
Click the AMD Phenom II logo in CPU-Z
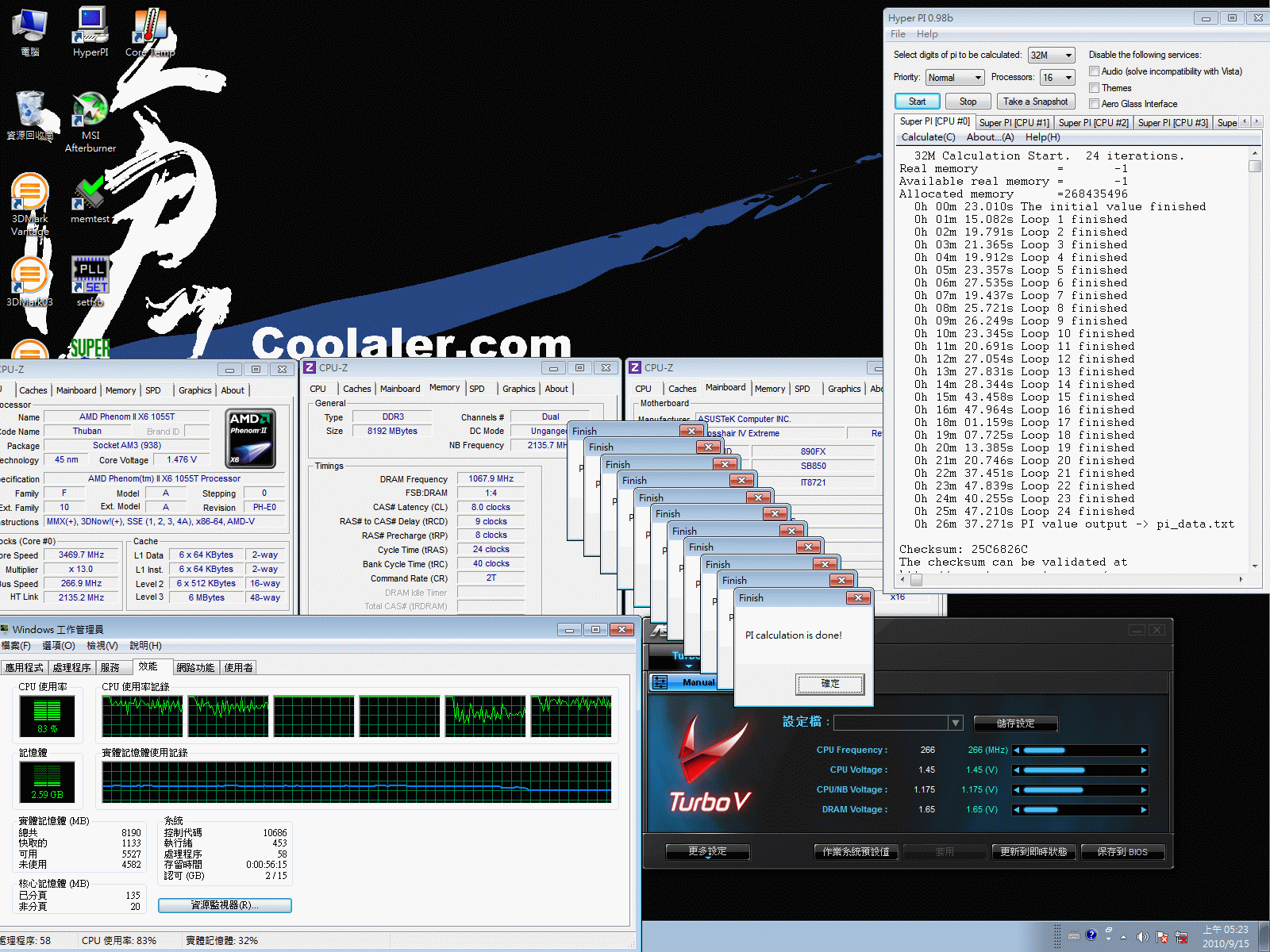click(x=251, y=438)
